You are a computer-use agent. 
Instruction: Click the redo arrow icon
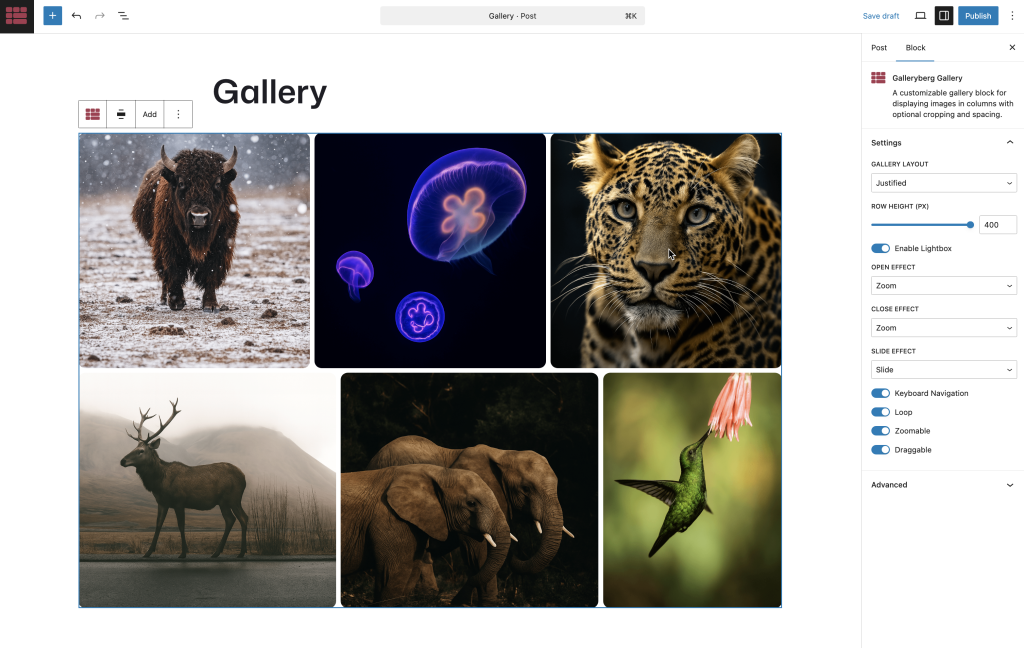[x=100, y=16]
